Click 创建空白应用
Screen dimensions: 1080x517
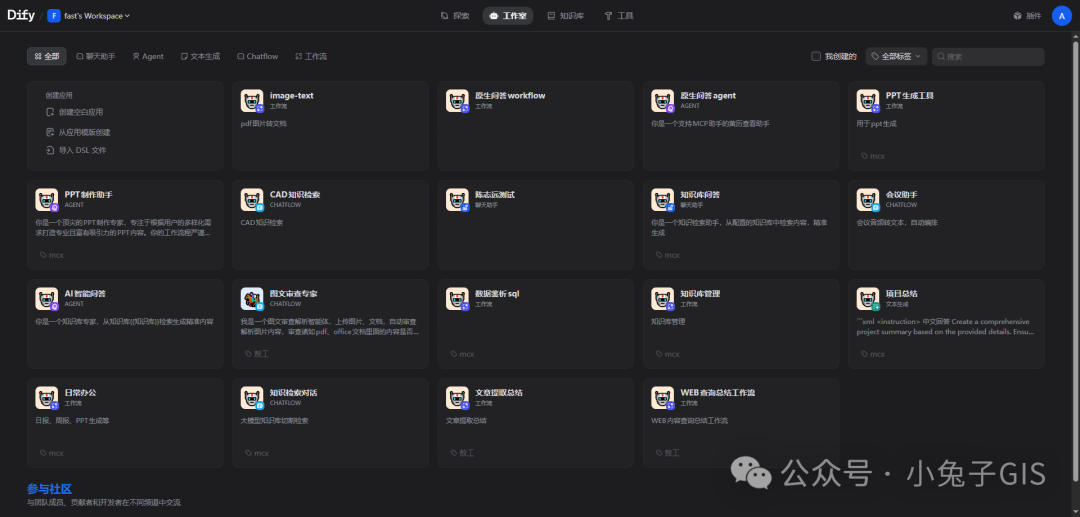pyautogui.click(x=74, y=112)
